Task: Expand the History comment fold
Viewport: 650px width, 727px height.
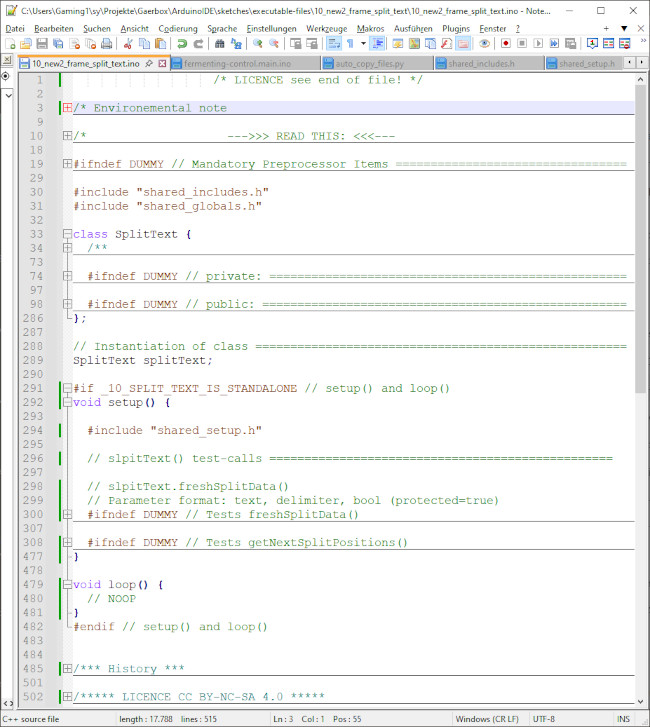Action: point(67,668)
